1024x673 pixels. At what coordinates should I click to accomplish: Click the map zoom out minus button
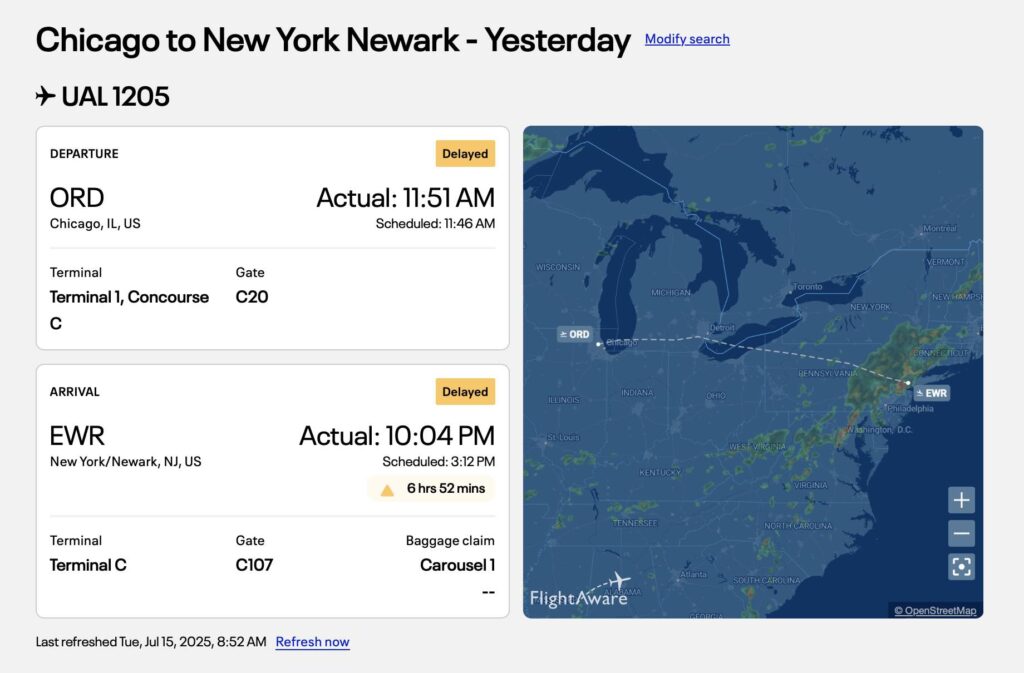pos(961,533)
